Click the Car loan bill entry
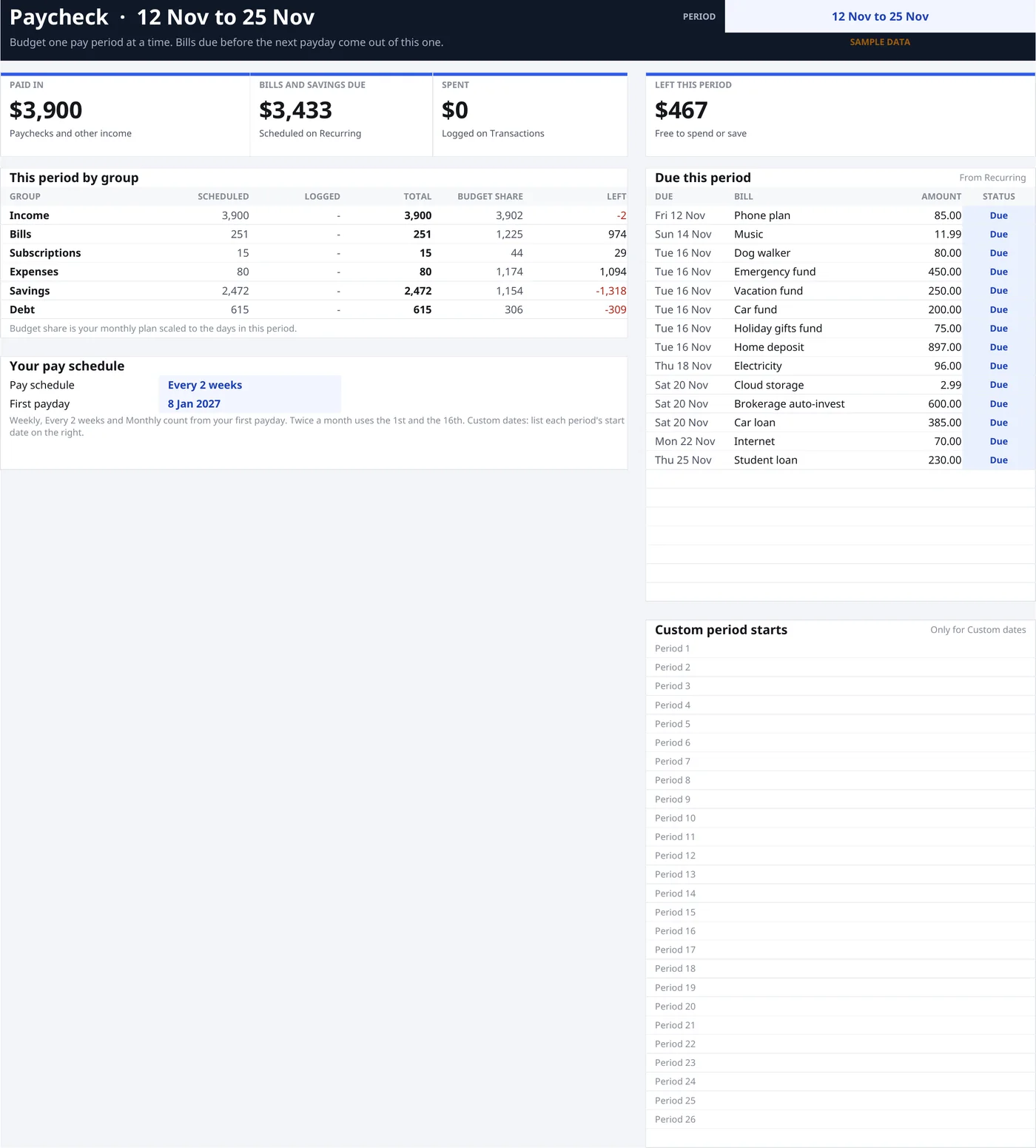Viewport: 1036px width, 1148px height. pyautogui.click(x=755, y=423)
